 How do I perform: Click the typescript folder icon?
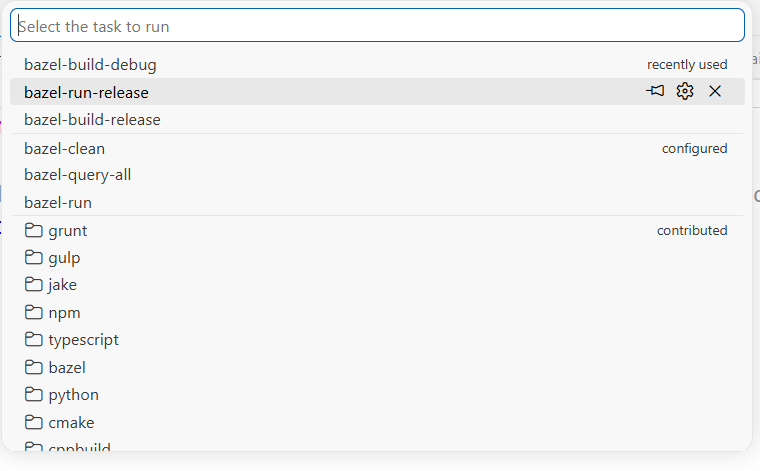pos(33,339)
